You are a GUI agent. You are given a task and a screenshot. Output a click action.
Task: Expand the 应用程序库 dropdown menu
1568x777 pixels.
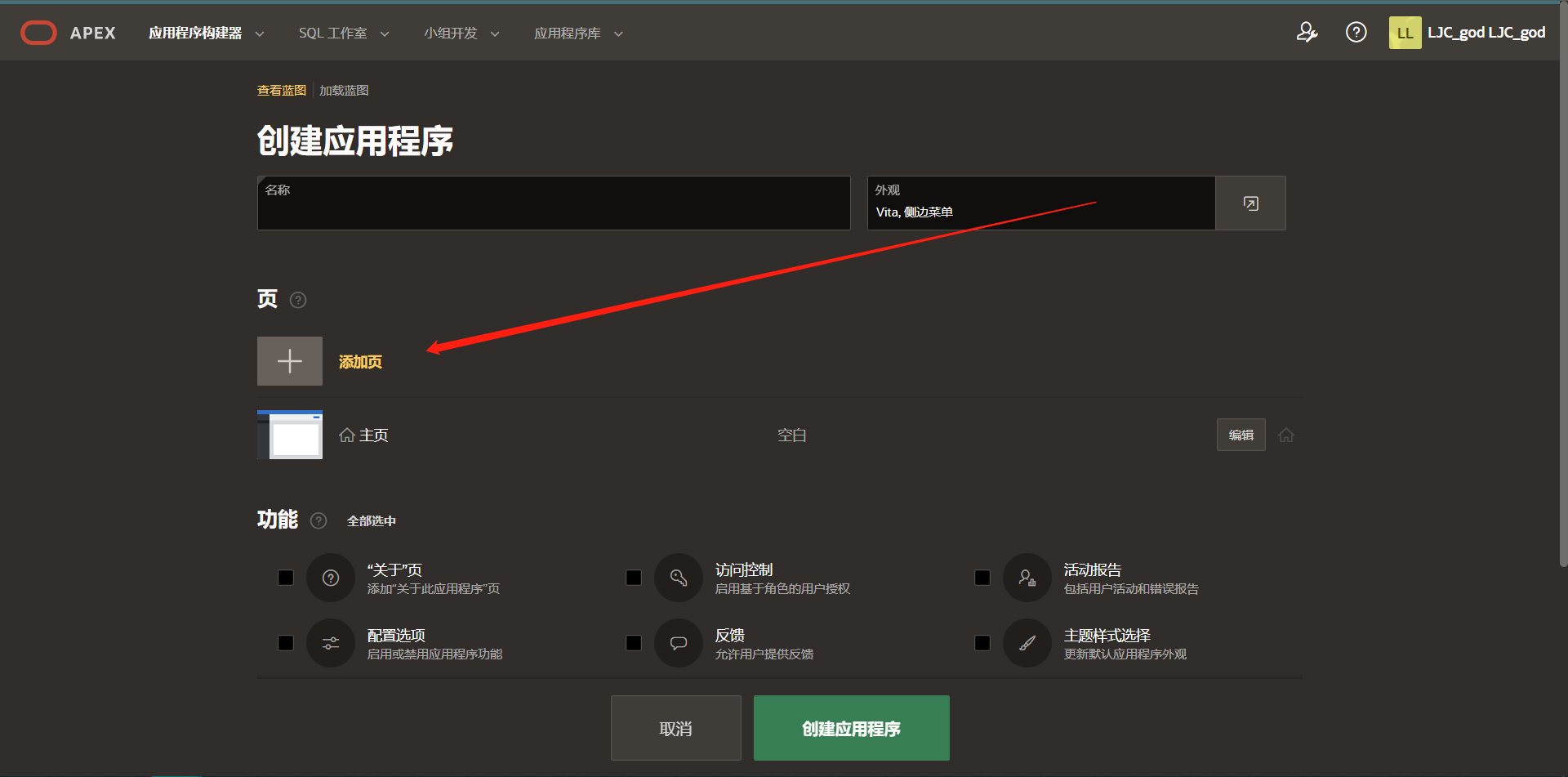pyautogui.click(x=577, y=33)
